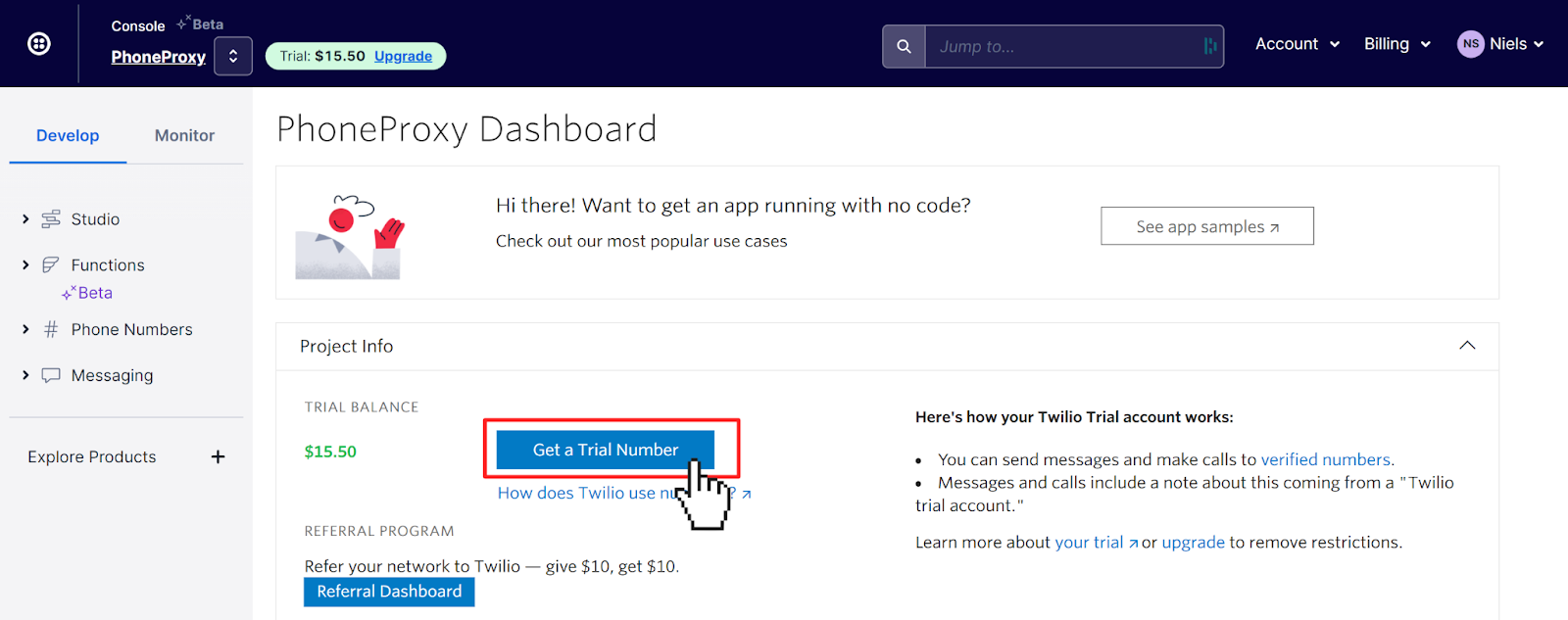Screen dimensions: 1568x620
Task: Click the Twilio logo icon
Action: pyautogui.click(x=39, y=43)
